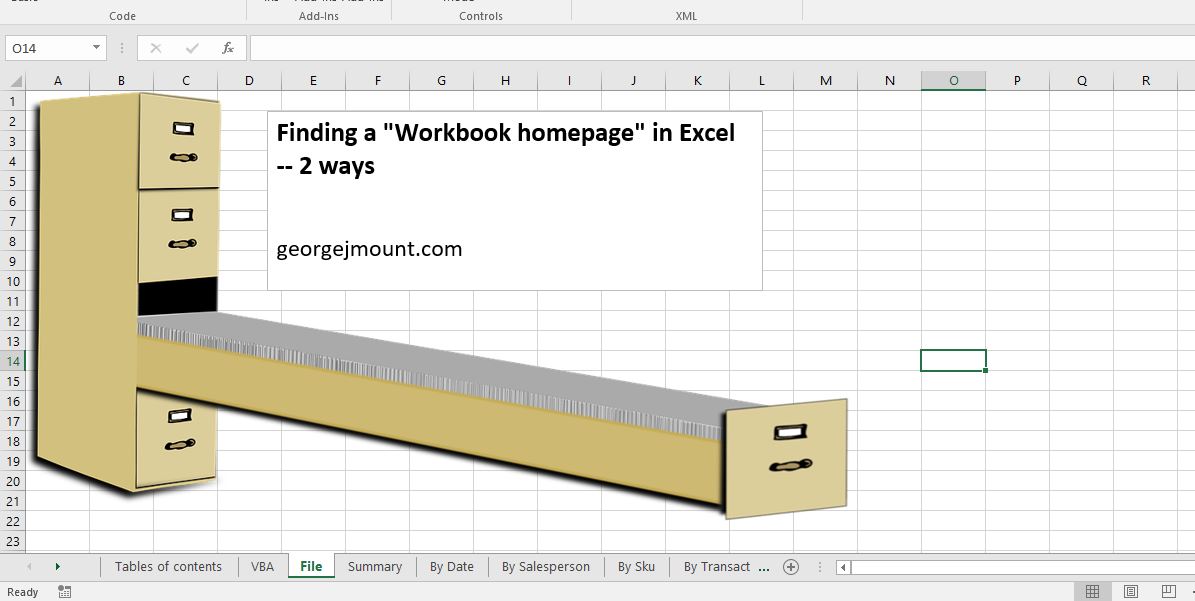Select column A header

(57, 81)
